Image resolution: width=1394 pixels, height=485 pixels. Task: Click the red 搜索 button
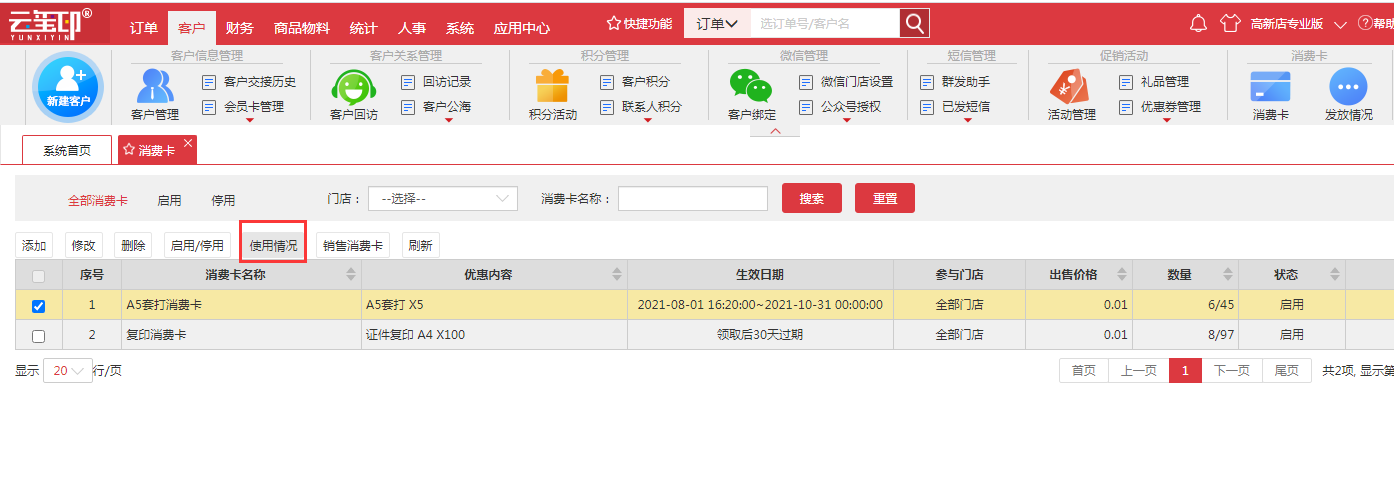pos(812,199)
